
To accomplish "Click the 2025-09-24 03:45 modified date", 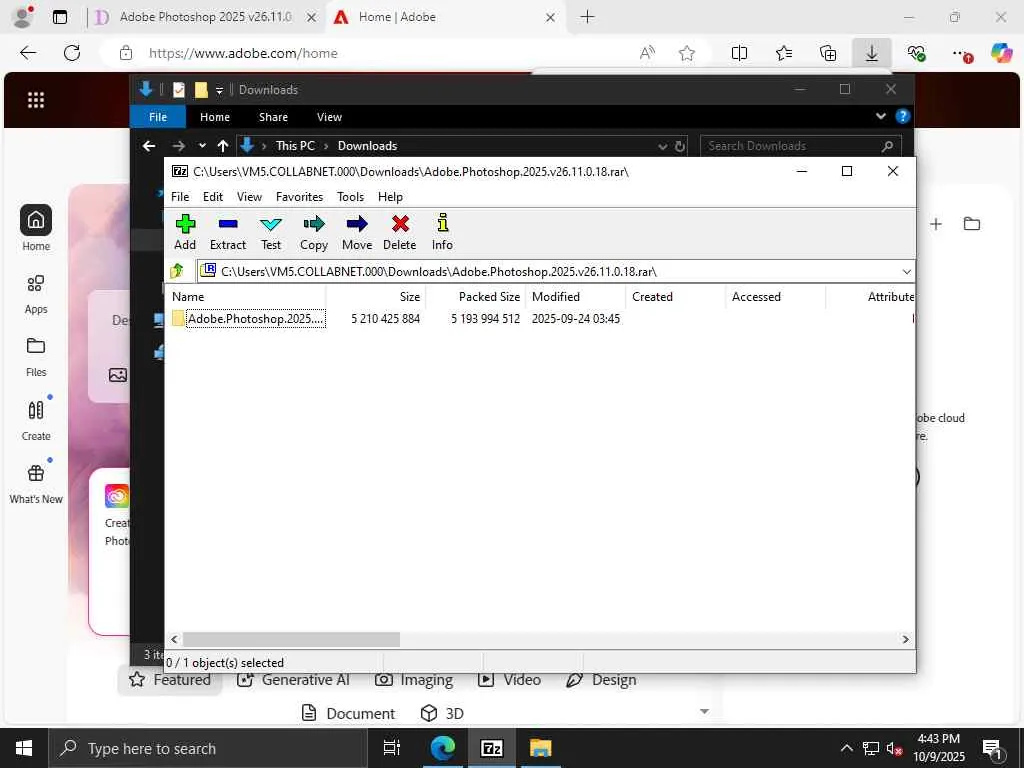I will (x=575, y=319).
